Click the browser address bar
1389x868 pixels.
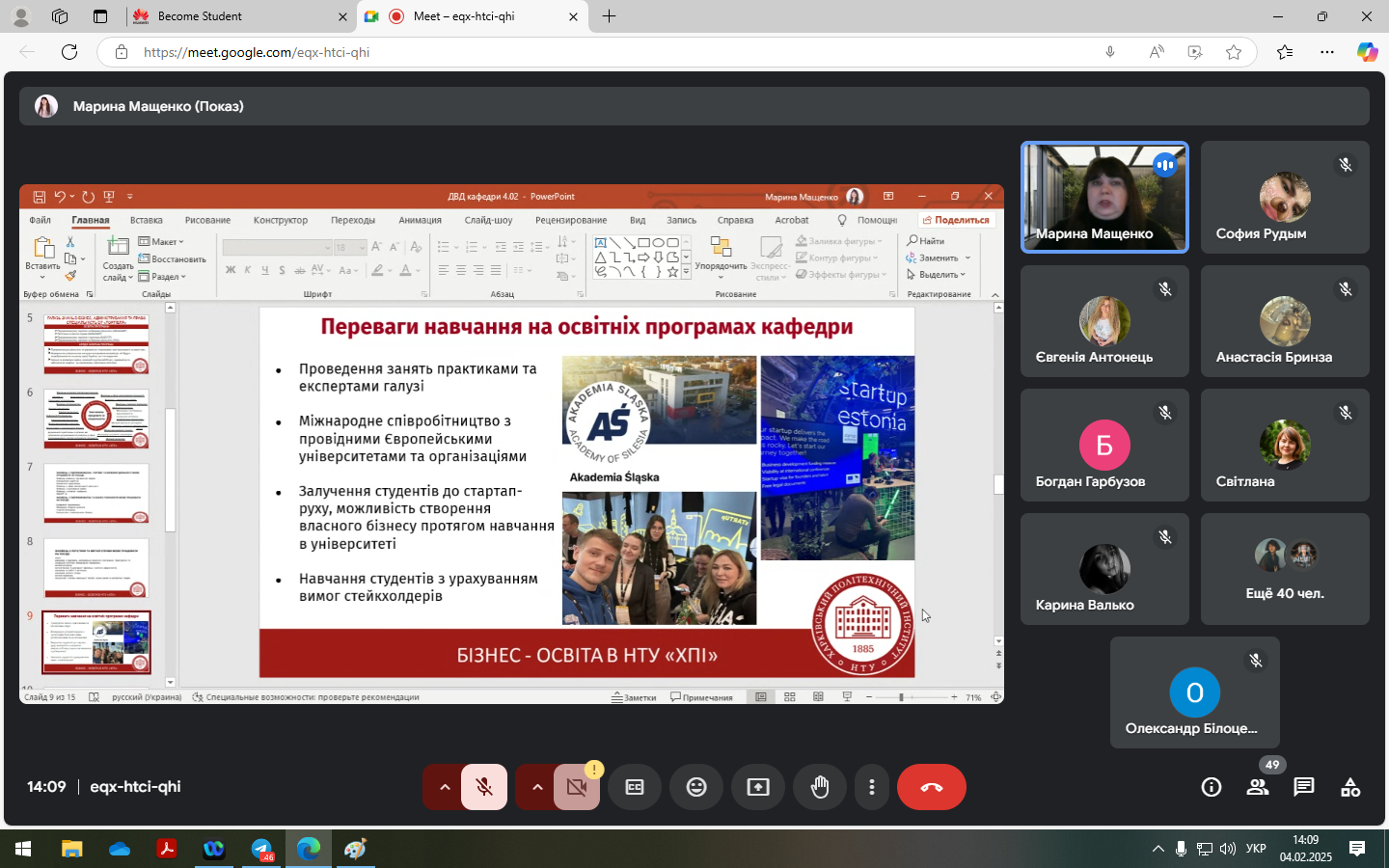click(x=617, y=52)
